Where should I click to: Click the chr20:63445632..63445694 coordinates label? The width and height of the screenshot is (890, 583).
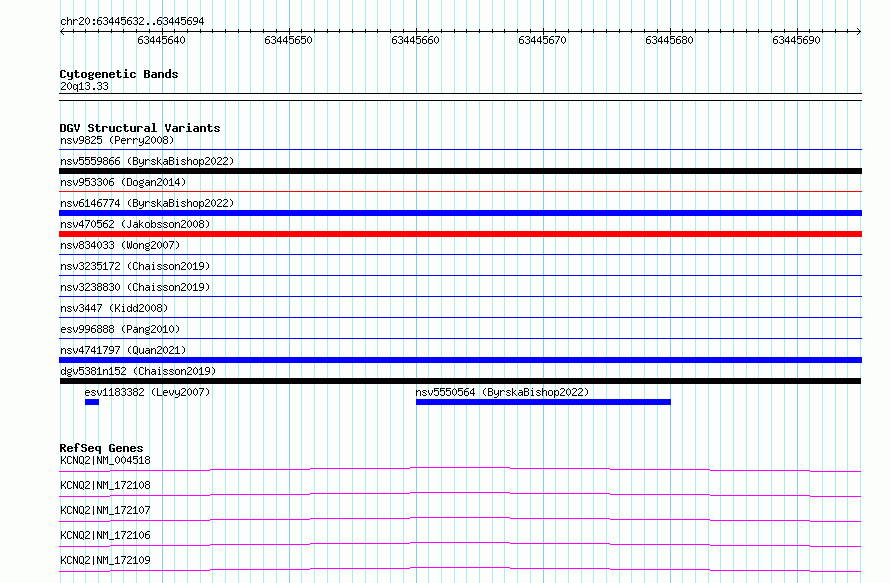pos(132,21)
